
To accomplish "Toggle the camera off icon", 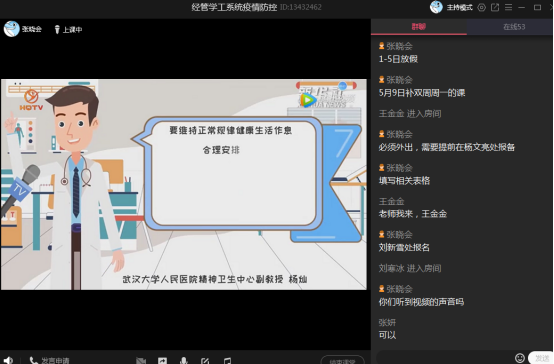I will [x=141, y=360].
